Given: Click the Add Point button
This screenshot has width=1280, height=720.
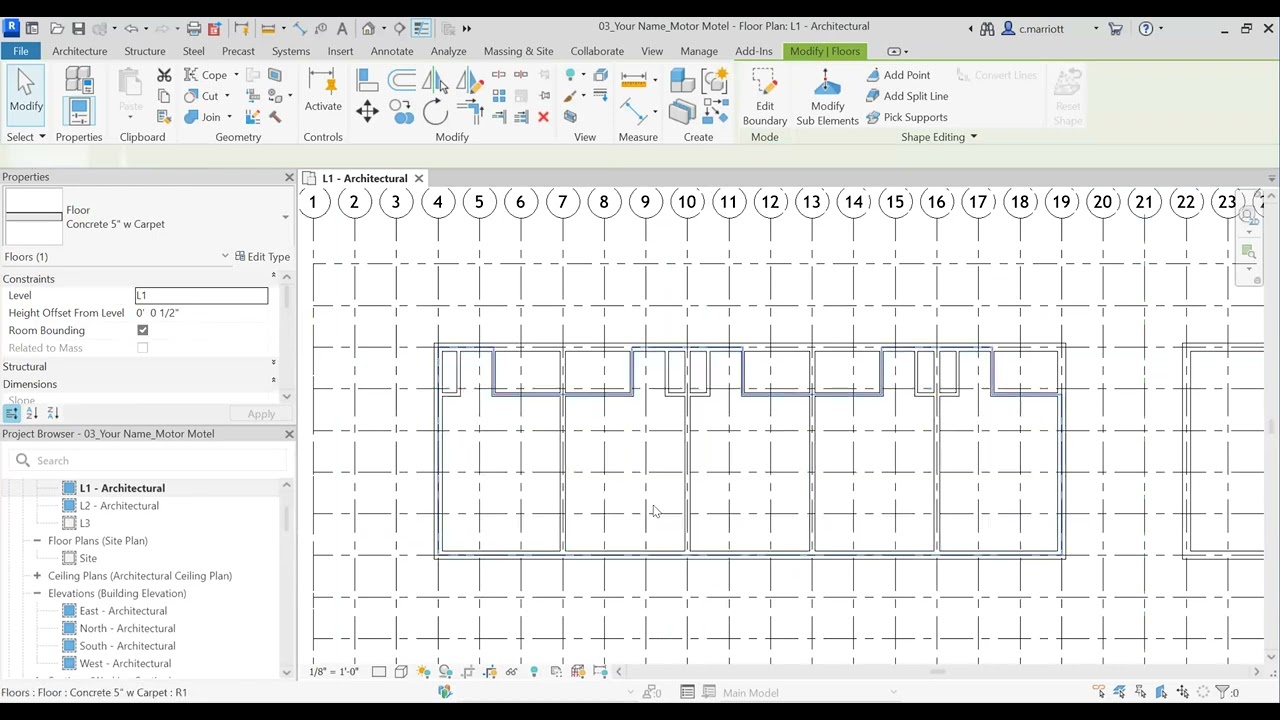Looking at the screenshot, I should (x=898, y=75).
